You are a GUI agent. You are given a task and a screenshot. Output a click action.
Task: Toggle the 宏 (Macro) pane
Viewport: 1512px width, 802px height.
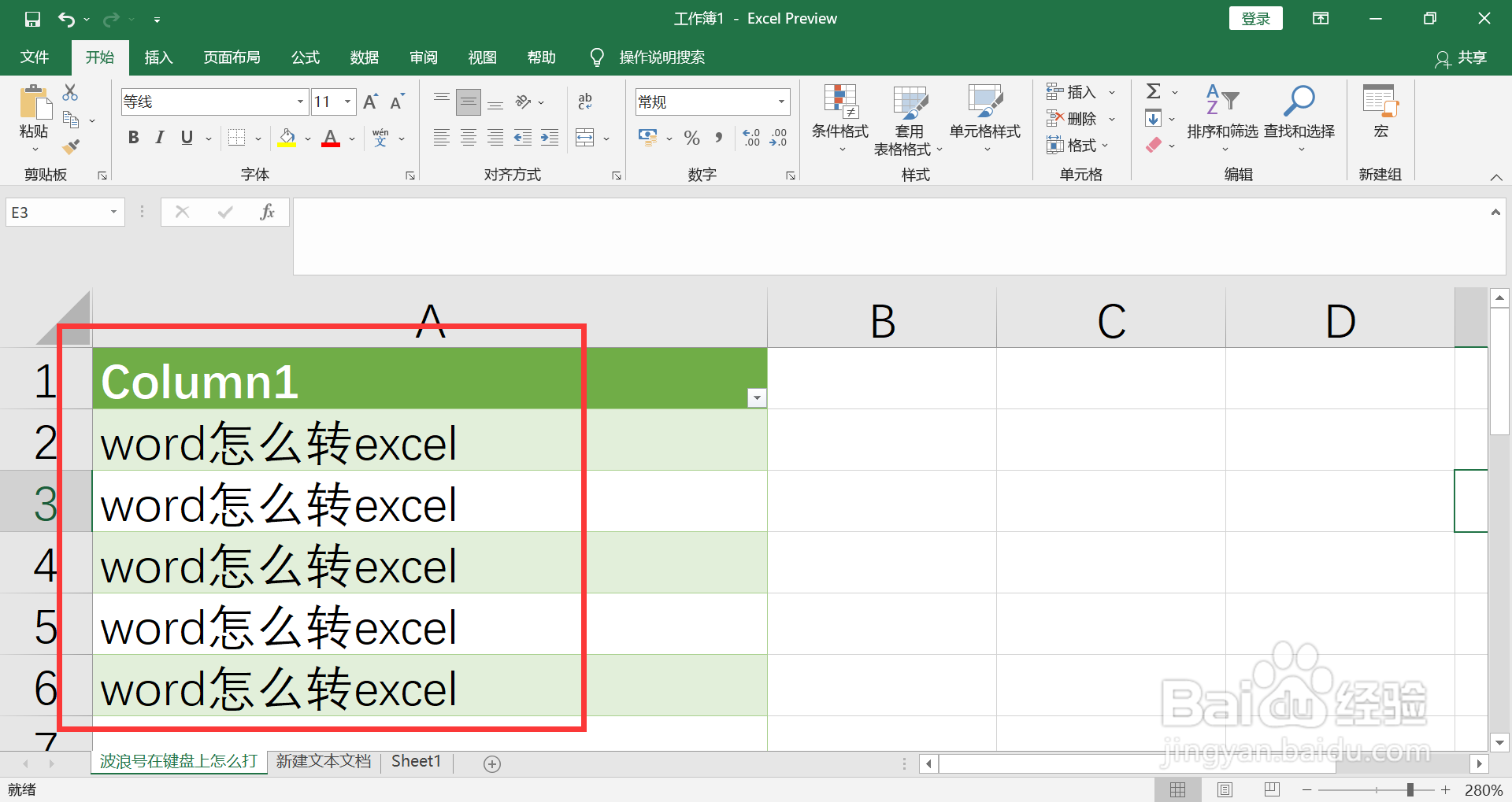click(1380, 114)
